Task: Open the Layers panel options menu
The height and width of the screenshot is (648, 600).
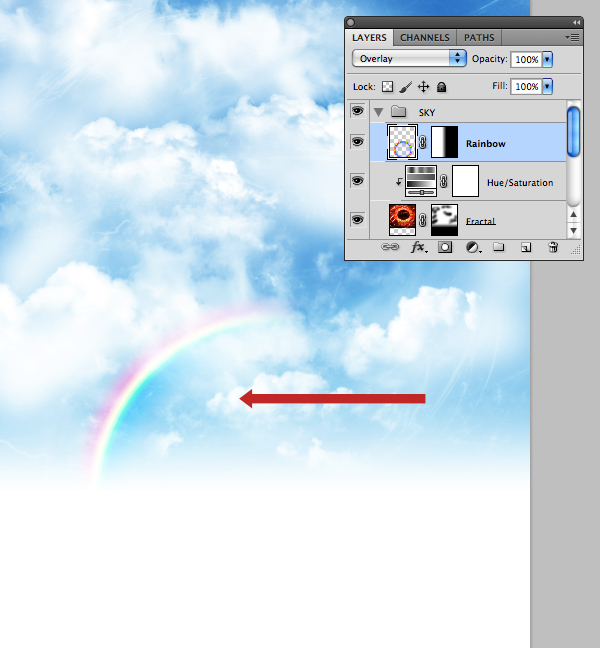Action: coord(572,38)
